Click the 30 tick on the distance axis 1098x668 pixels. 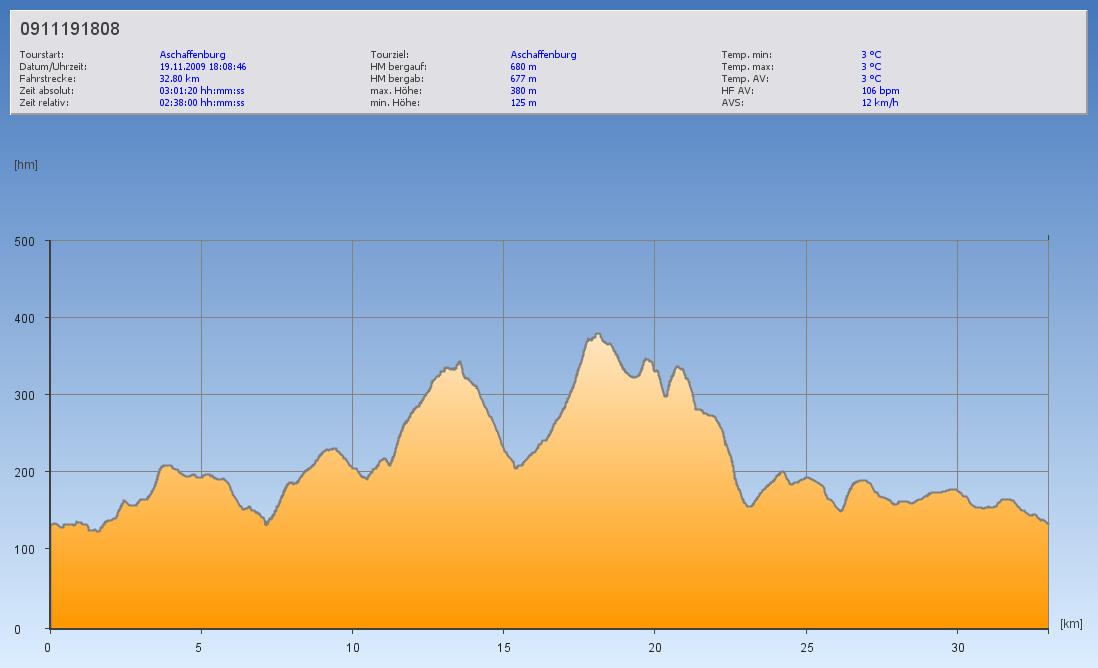957,647
